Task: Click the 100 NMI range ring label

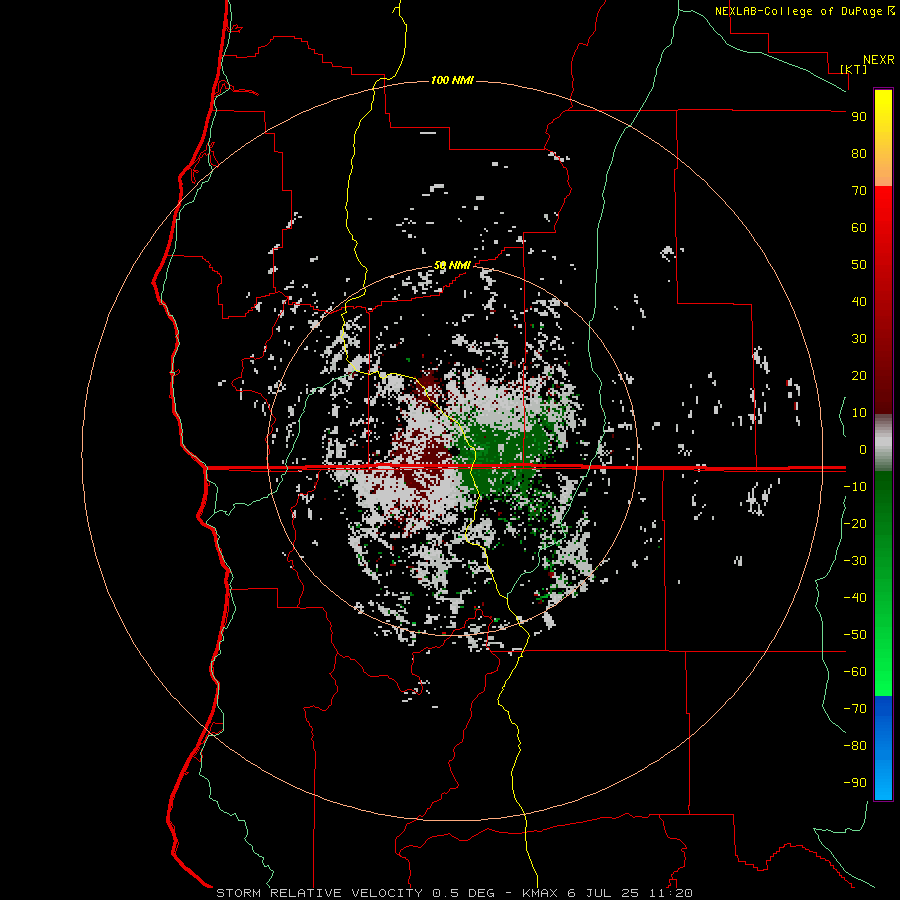Action: tap(452, 80)
